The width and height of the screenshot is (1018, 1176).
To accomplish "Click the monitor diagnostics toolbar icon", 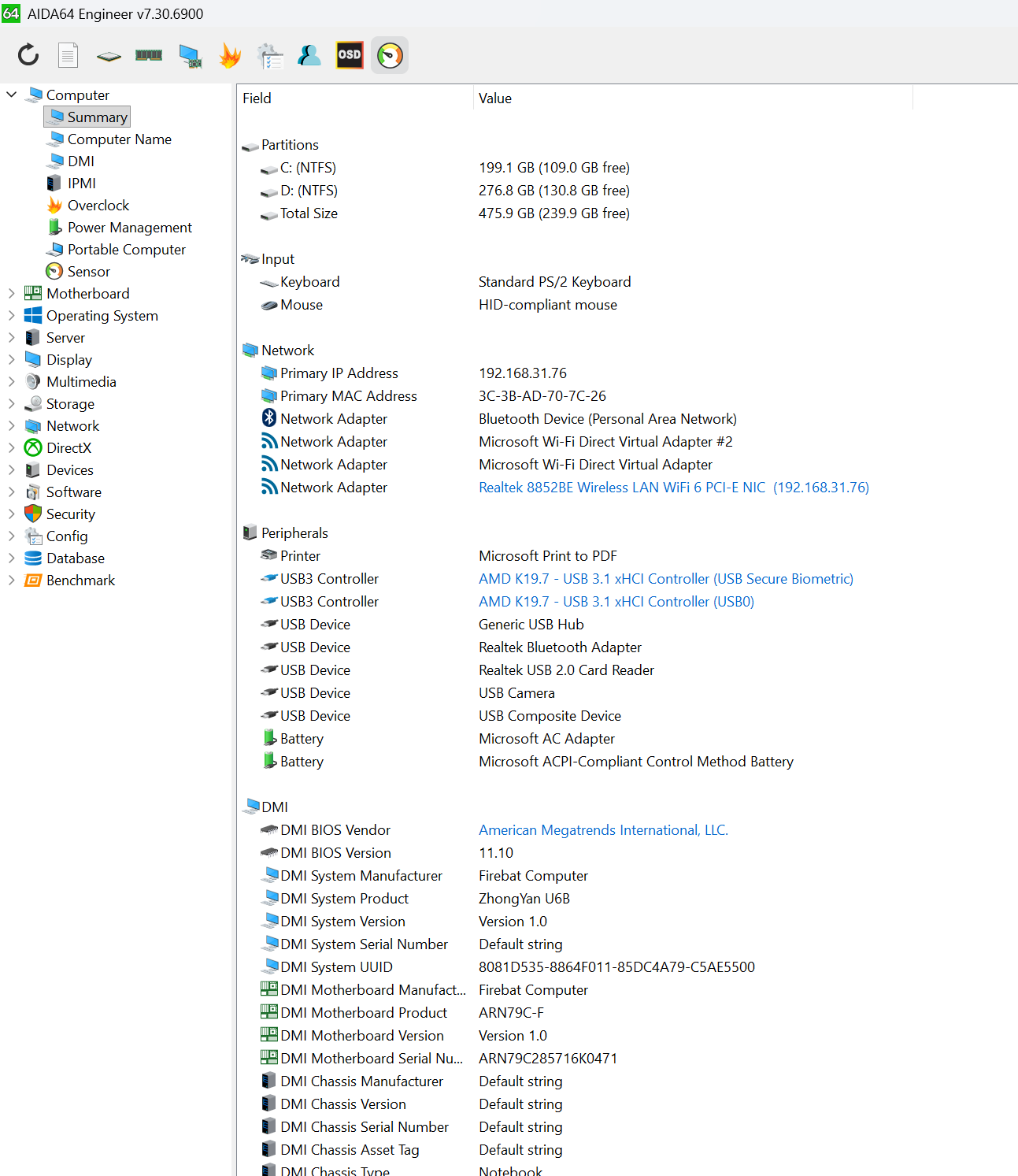I will pos(190,55).
